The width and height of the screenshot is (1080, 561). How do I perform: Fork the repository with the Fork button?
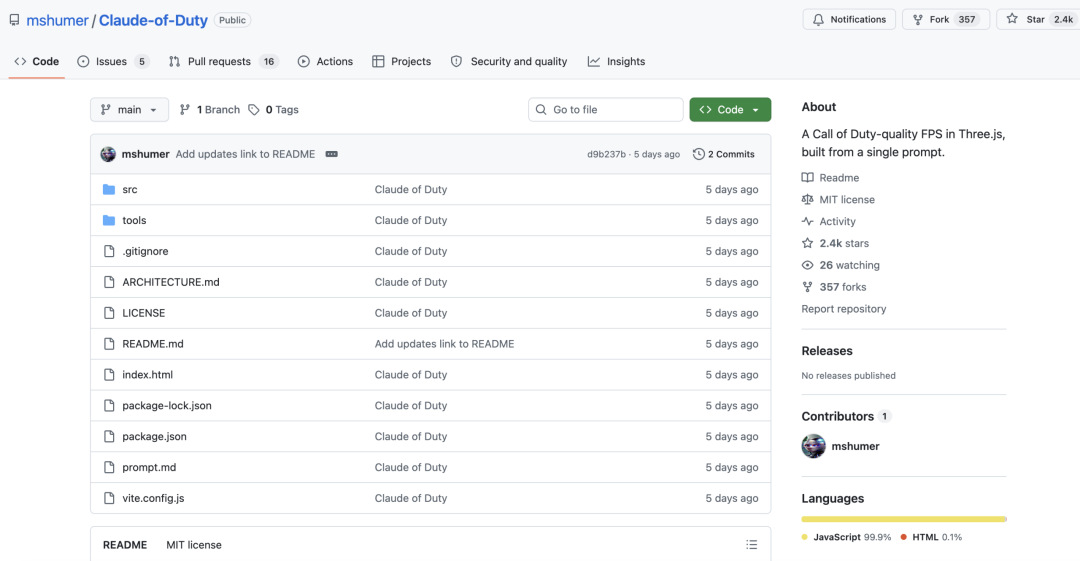click(946, 19)
